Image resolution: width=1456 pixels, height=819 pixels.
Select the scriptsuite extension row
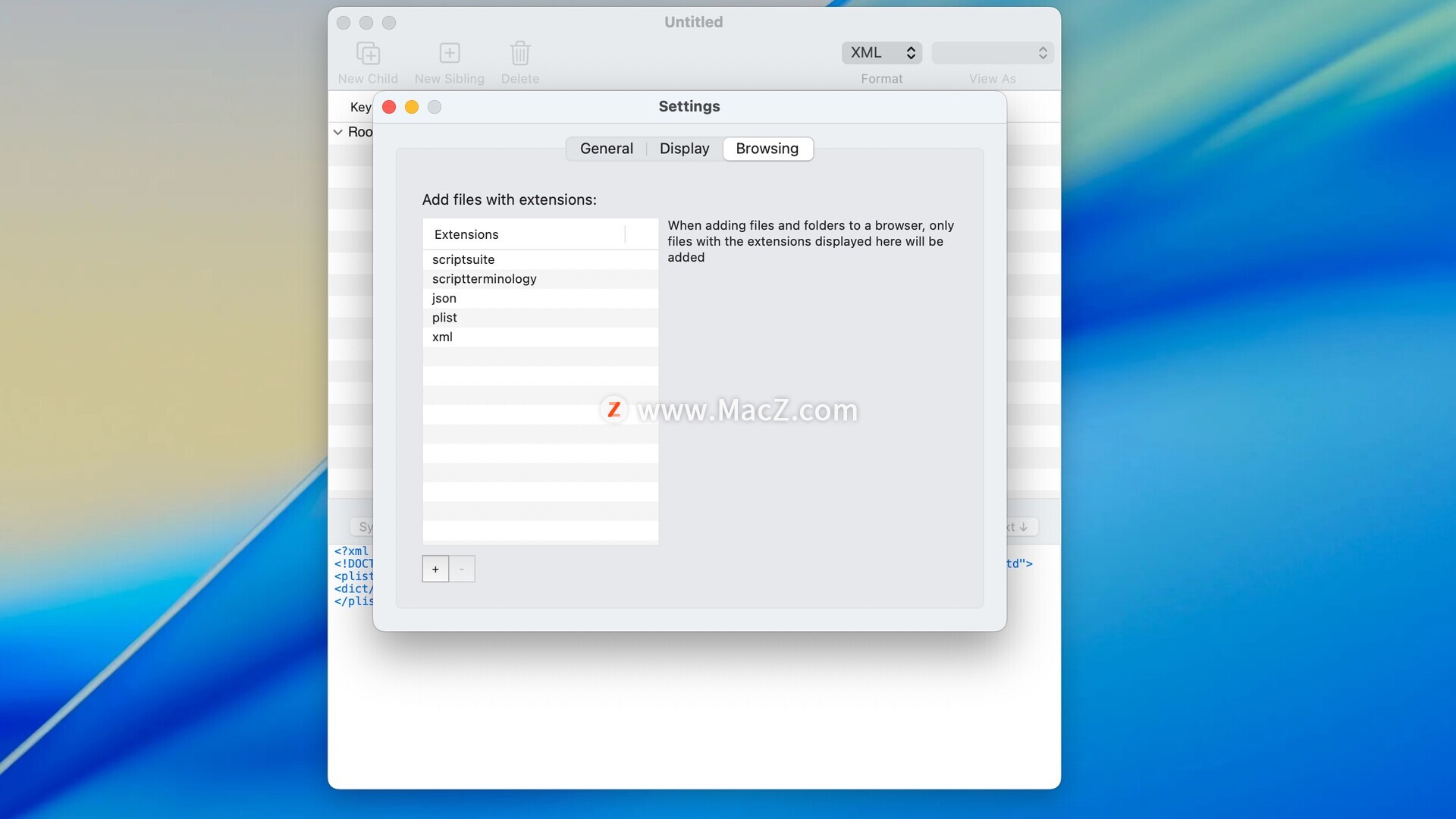(x=463, y=259)
